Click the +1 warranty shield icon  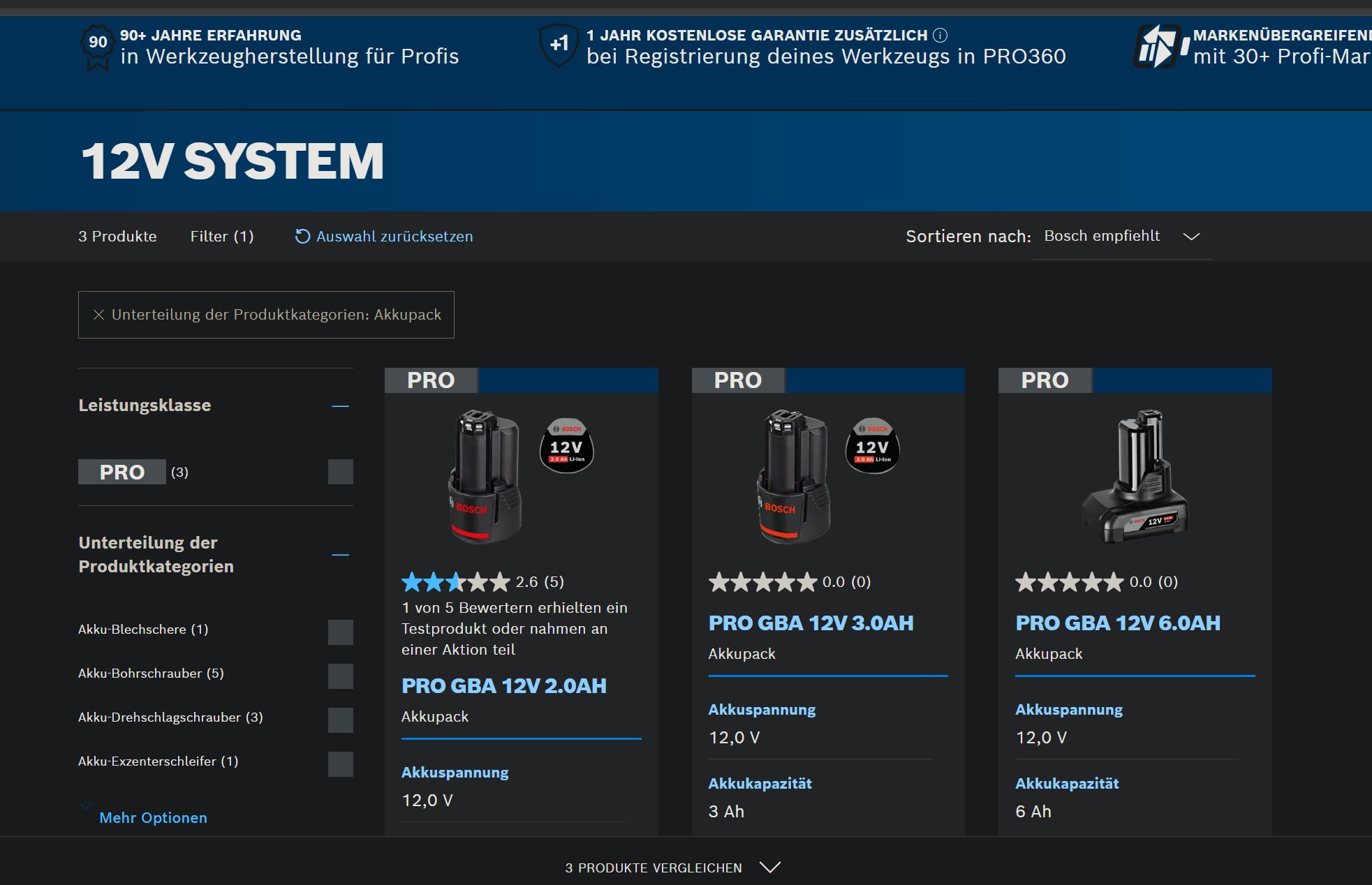coord(559,45)
